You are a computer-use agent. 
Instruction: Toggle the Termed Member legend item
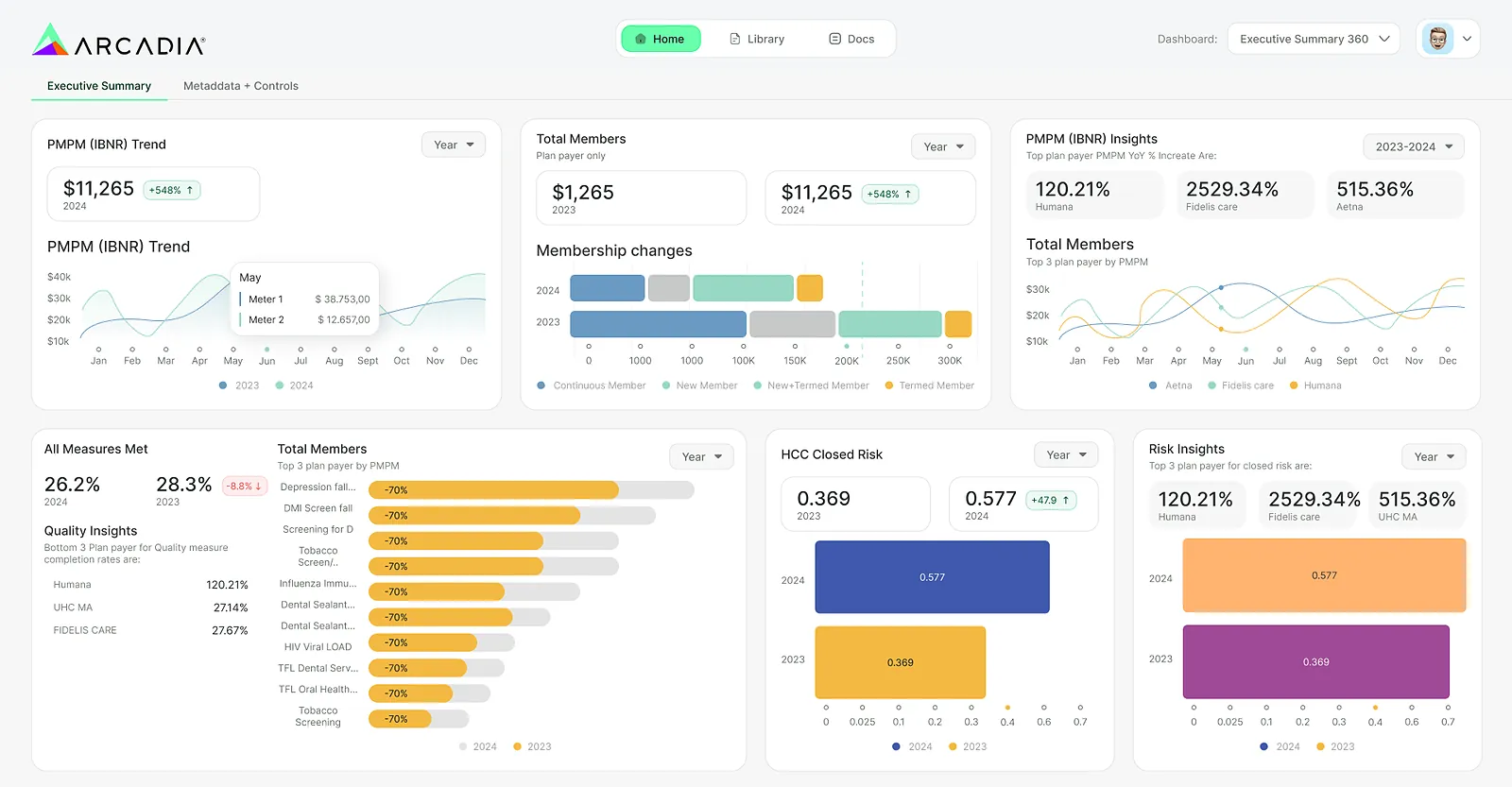coord(930,385)
